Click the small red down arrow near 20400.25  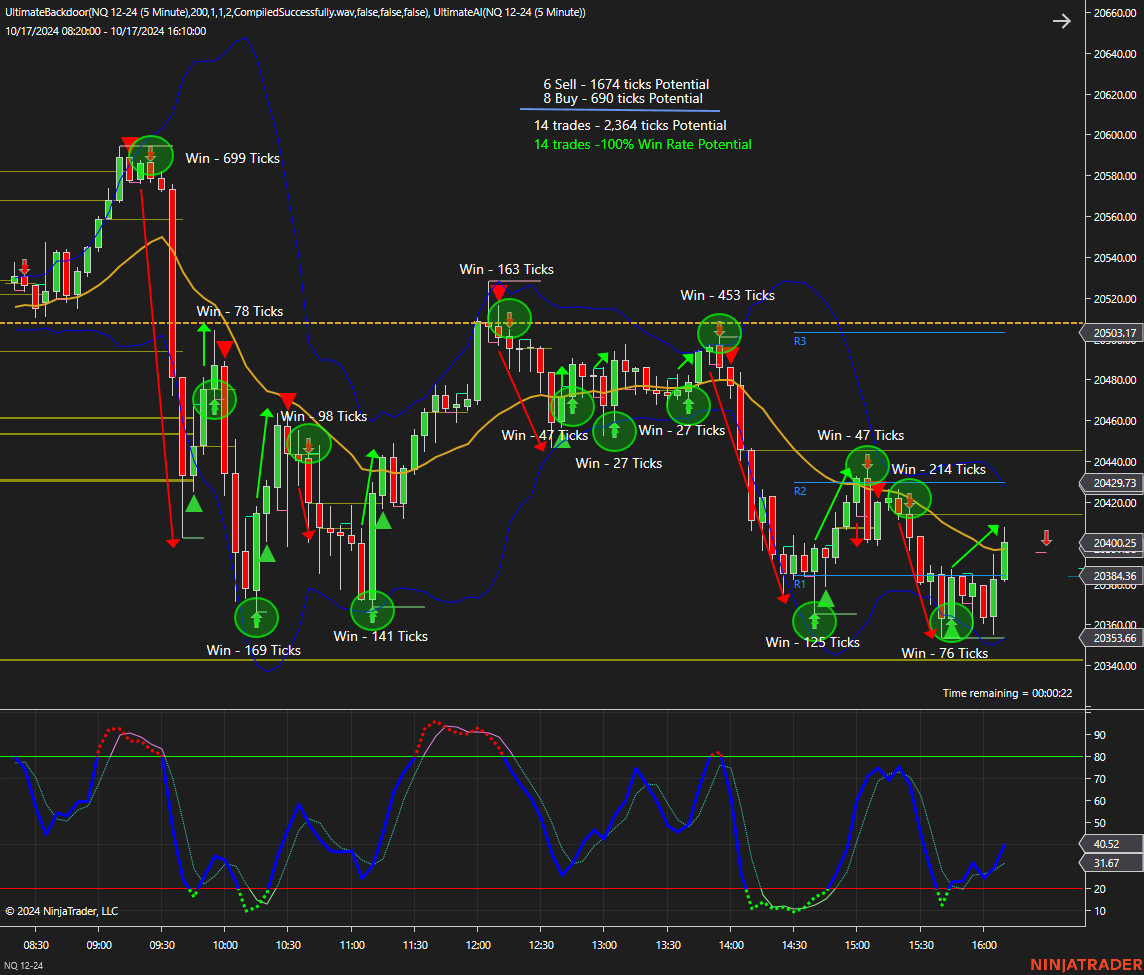1046,537
